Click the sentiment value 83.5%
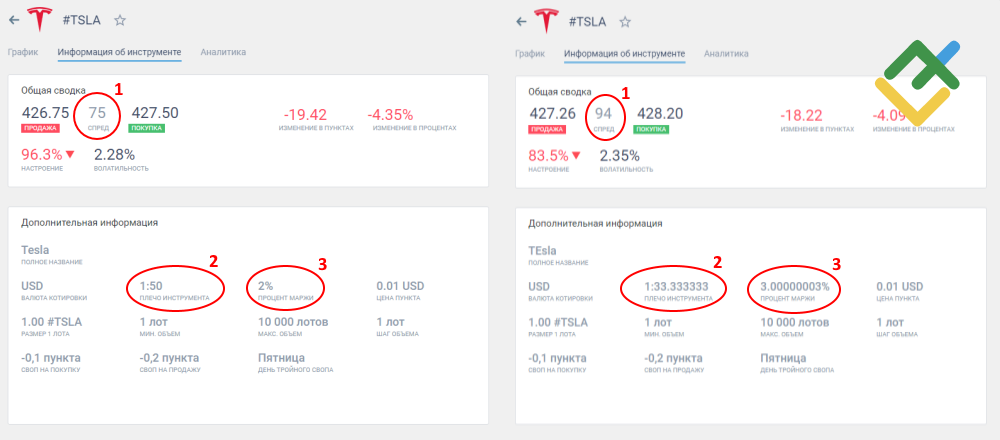This screenshot has height=440, width=1000. (548, 156)
